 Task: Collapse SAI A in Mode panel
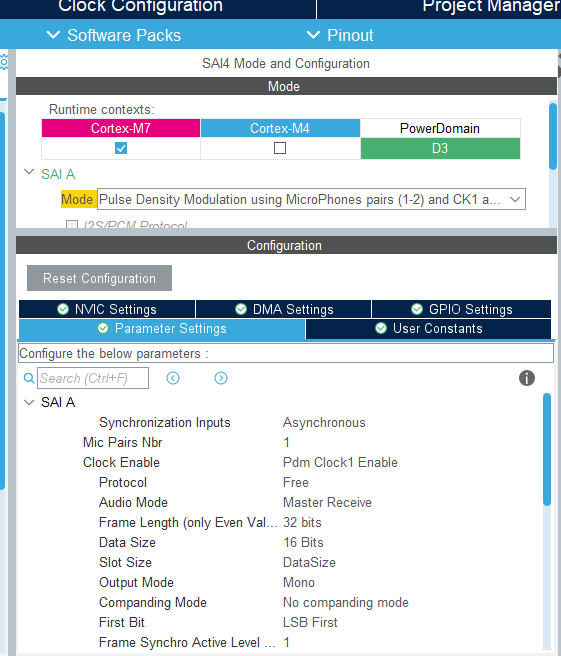(29, 172)
